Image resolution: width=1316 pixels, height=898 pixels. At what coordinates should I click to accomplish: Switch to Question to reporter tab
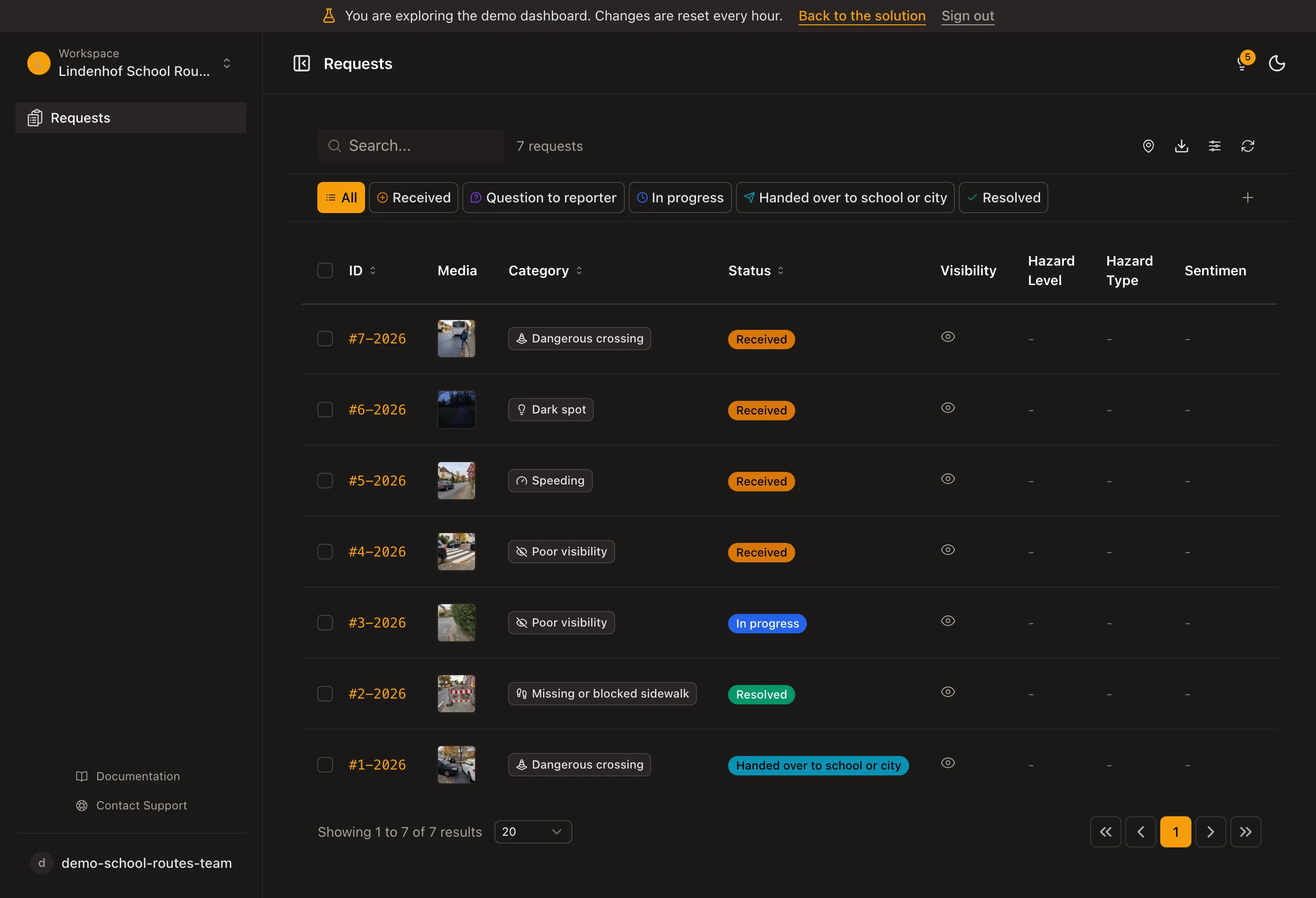(x=543, y=198)
